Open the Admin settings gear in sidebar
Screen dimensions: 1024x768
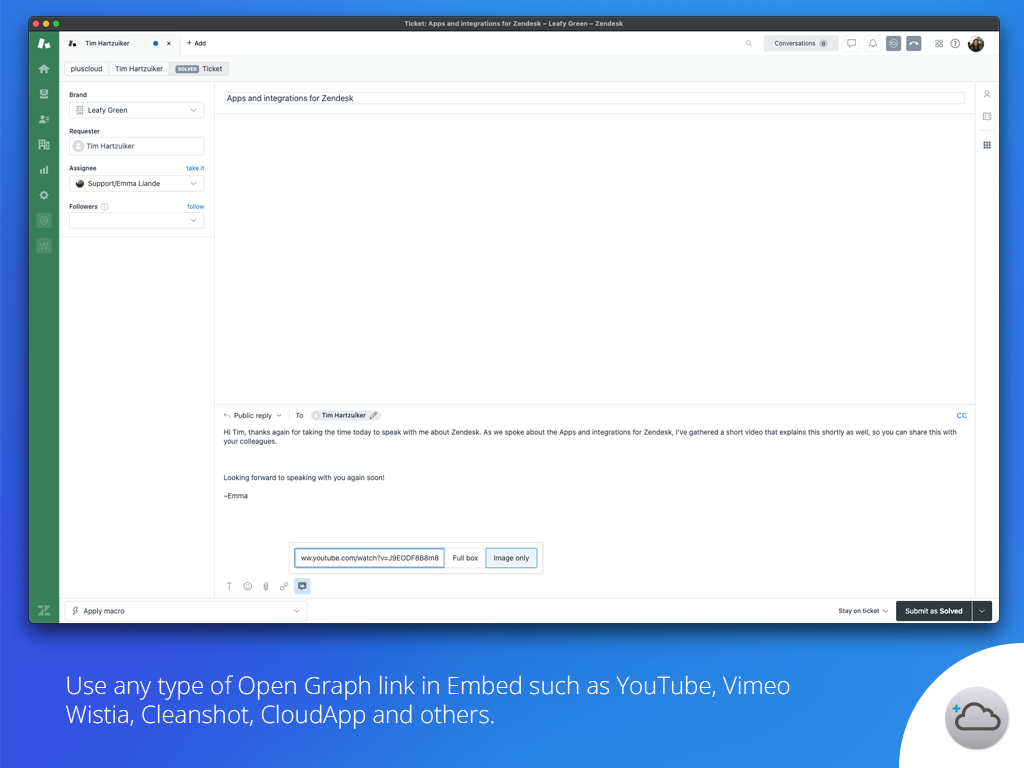click(43, 194)
